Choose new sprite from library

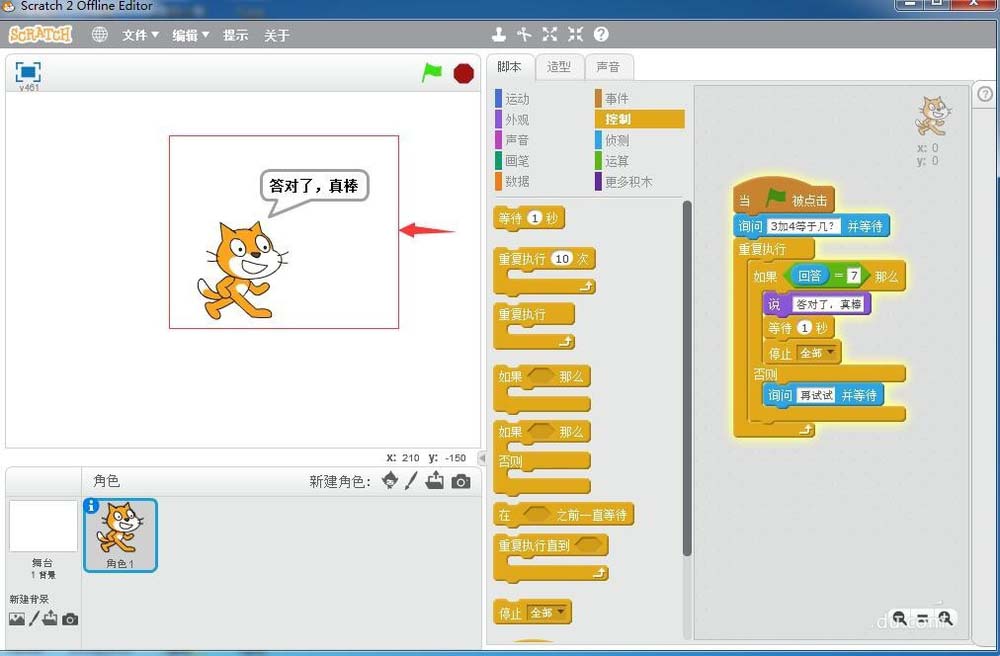[x=390, y=481]
